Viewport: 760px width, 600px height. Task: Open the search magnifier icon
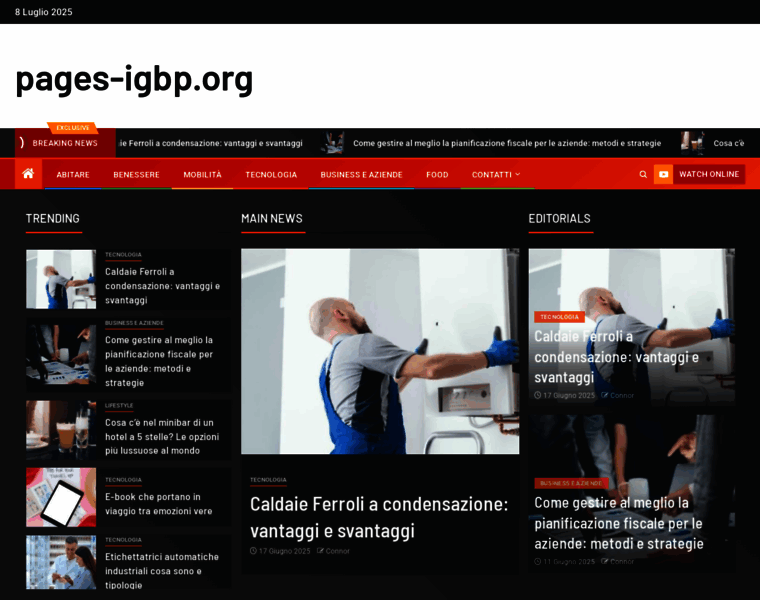643,174
